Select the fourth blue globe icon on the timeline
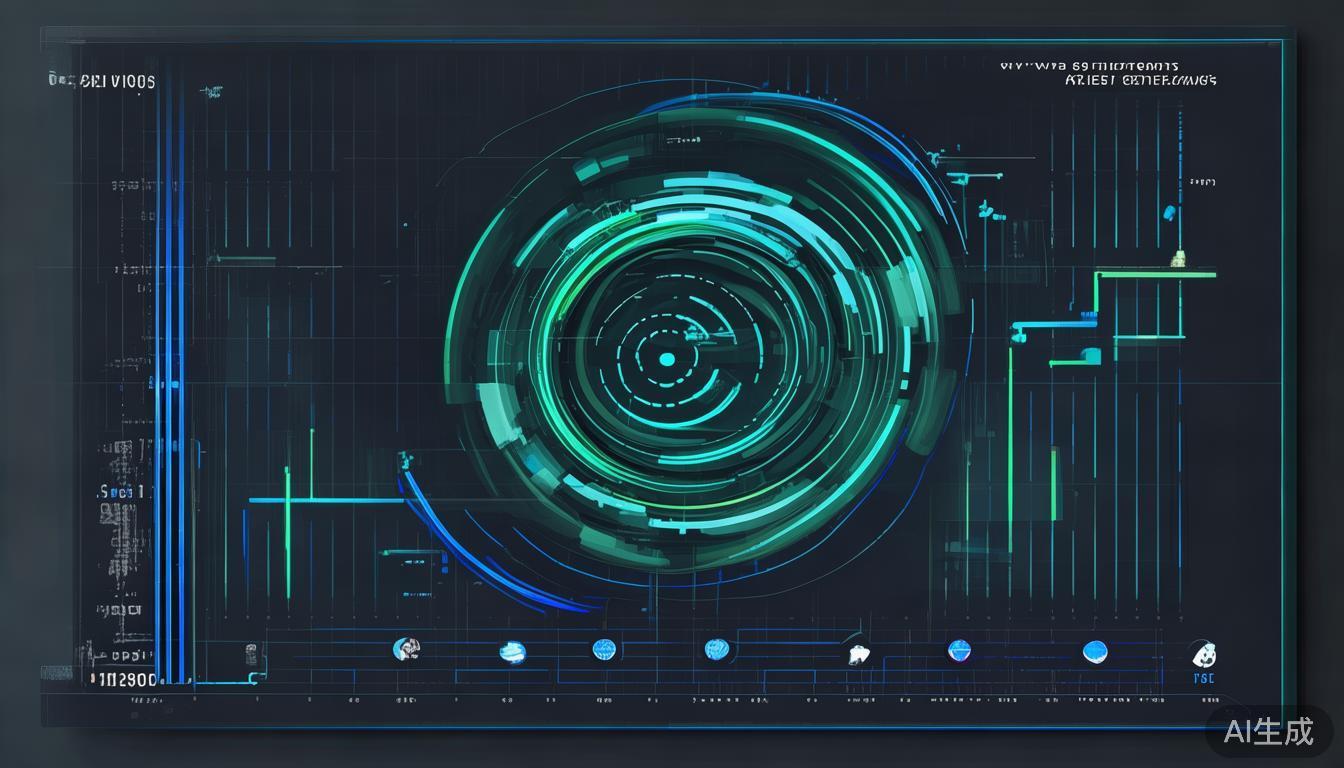The height and width of the screenshot is (768, 1344). coord(716,650)
